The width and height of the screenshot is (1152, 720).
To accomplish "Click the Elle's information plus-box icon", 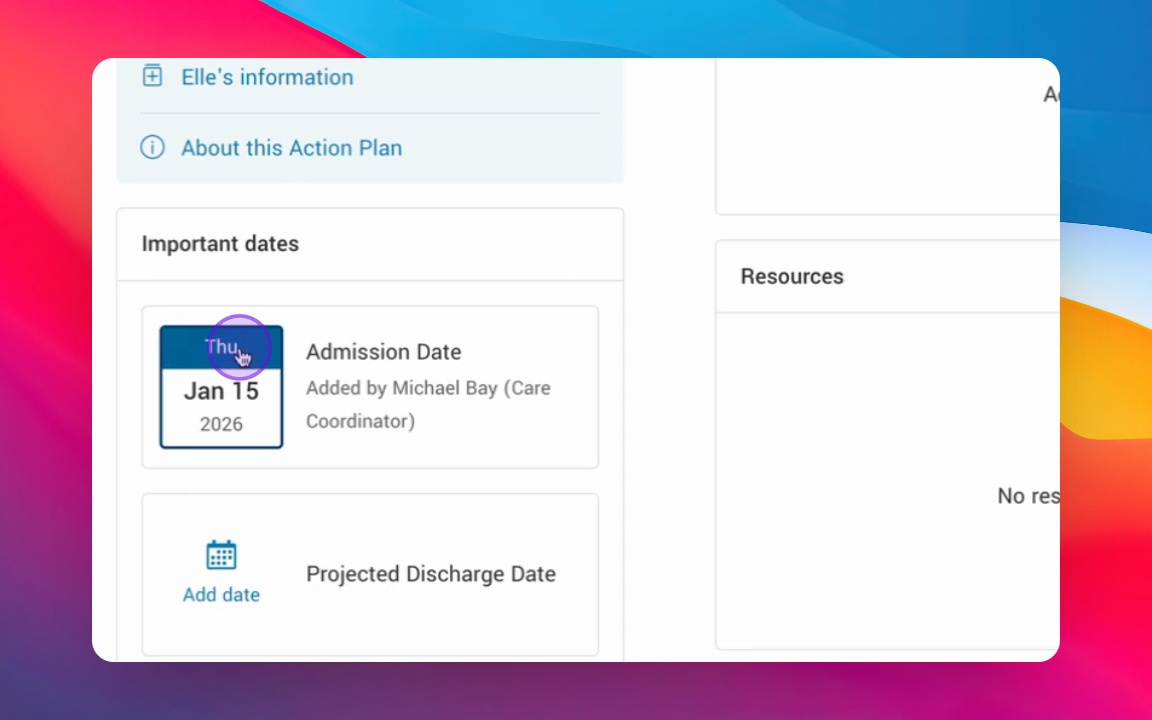I will click(x=152, y=76).
